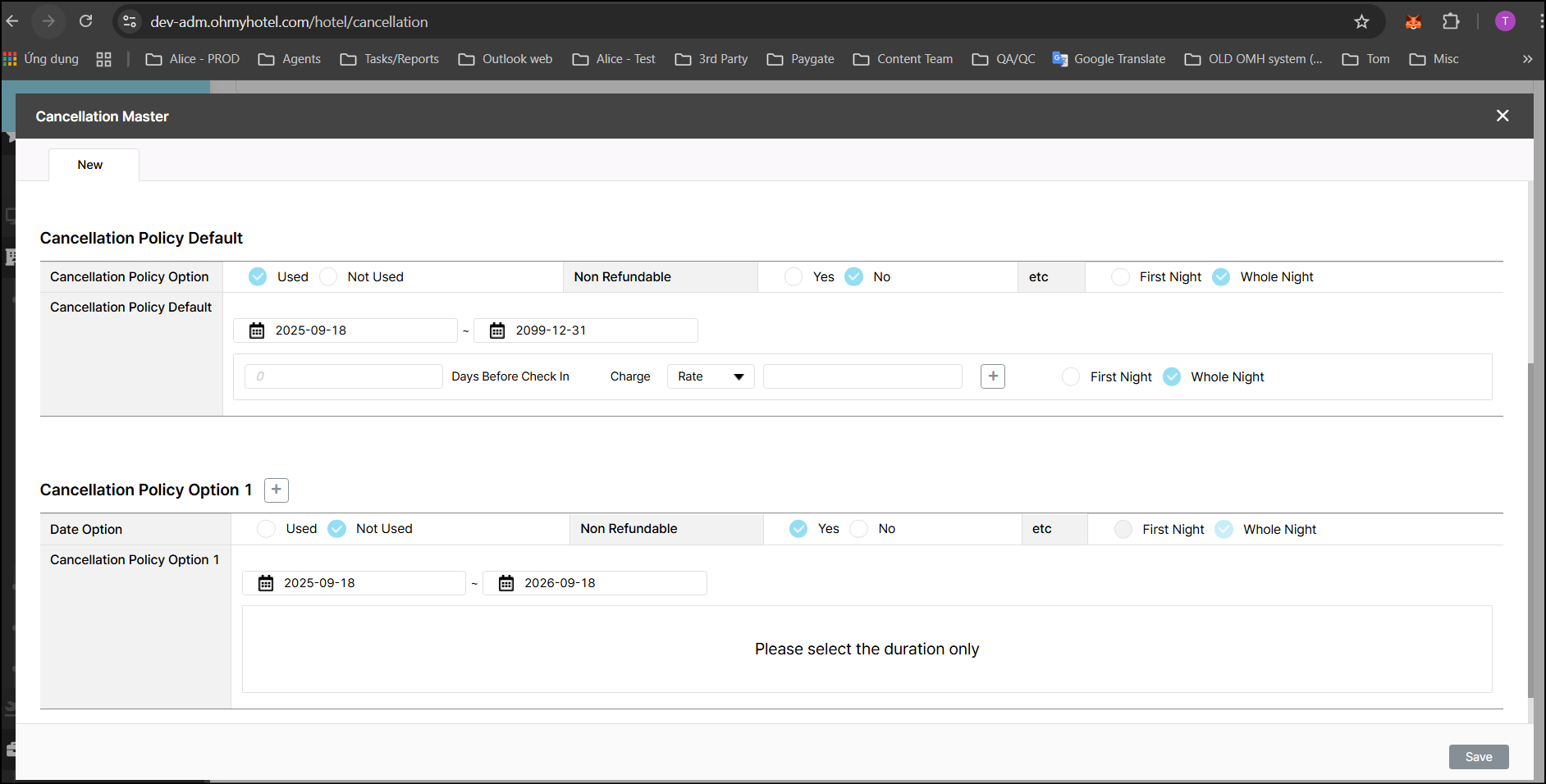The image size is (1546, 784).
Task: Open the Alice - PROD bookmark folder
Action: coord(193,59)
